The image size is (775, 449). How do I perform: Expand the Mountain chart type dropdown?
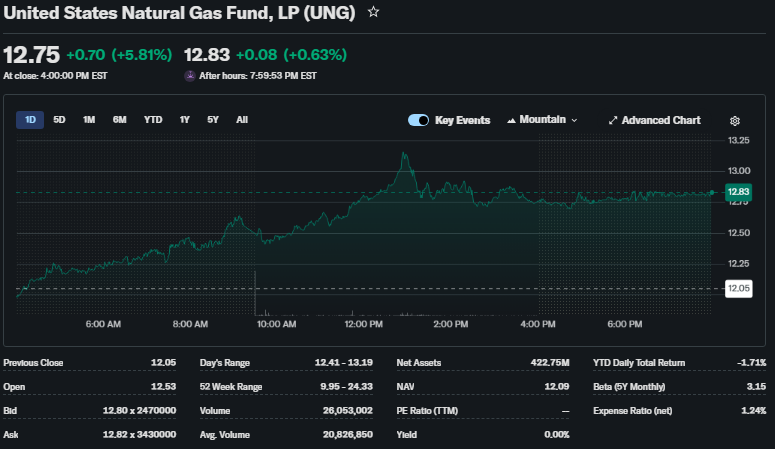click(543, 120)
